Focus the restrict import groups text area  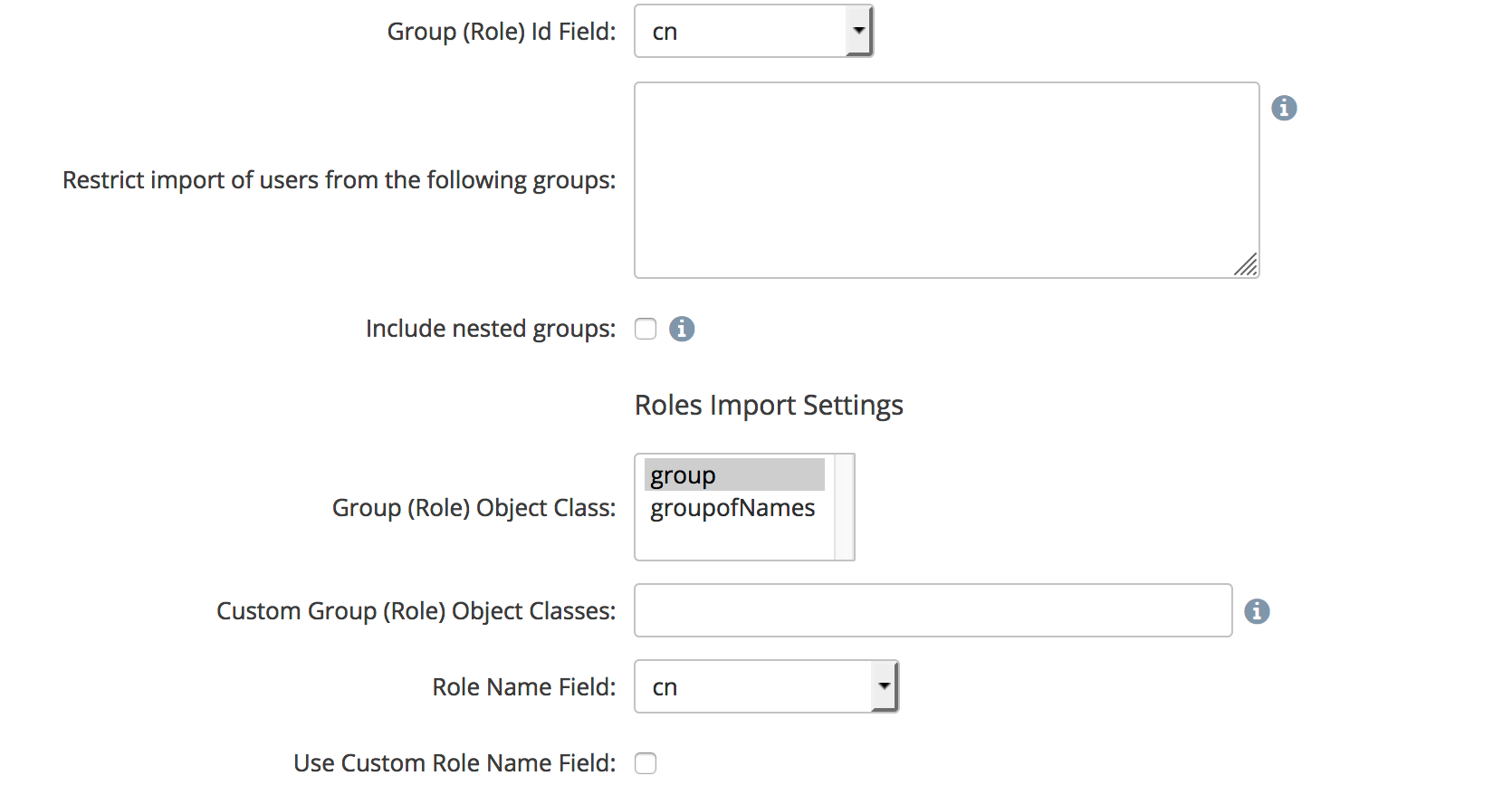[946, 180]
